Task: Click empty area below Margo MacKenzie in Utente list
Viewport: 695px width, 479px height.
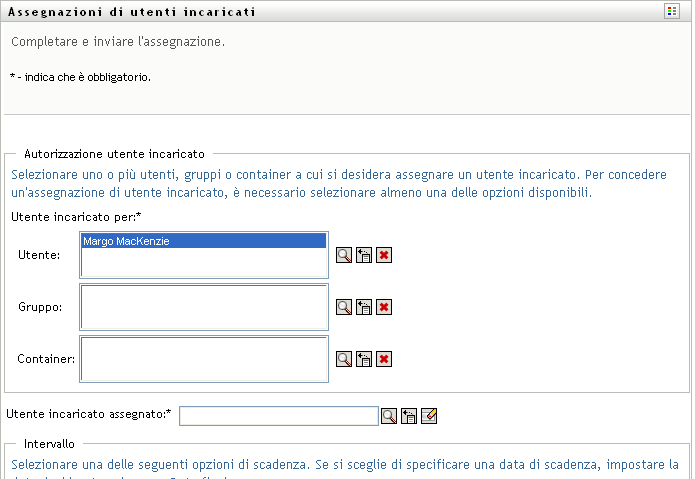Action: tap(203, 262)
